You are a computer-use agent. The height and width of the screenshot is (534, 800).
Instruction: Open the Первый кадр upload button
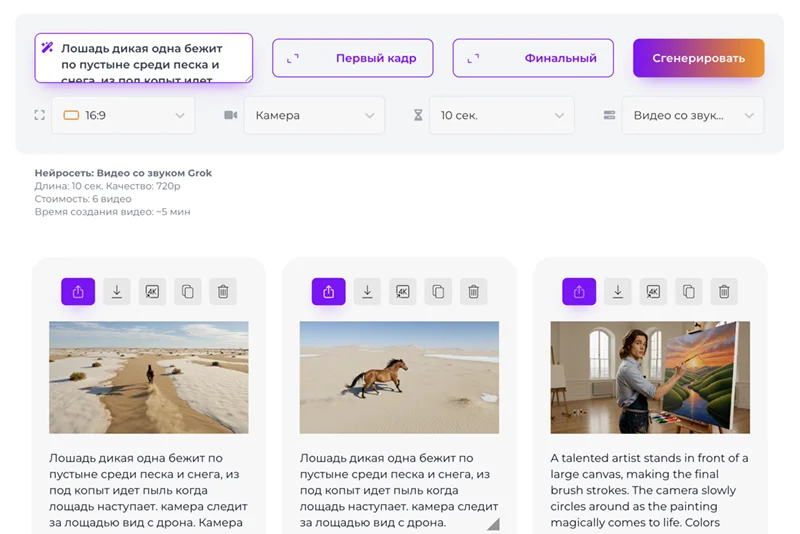[353, 58]
